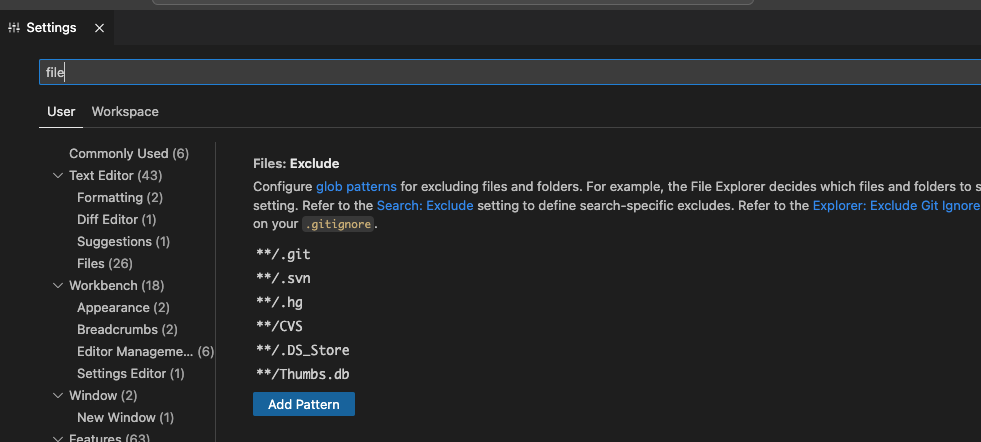Select Files category under Text Editor
Viewport: 981px width, 442px height.
(104, 264)
